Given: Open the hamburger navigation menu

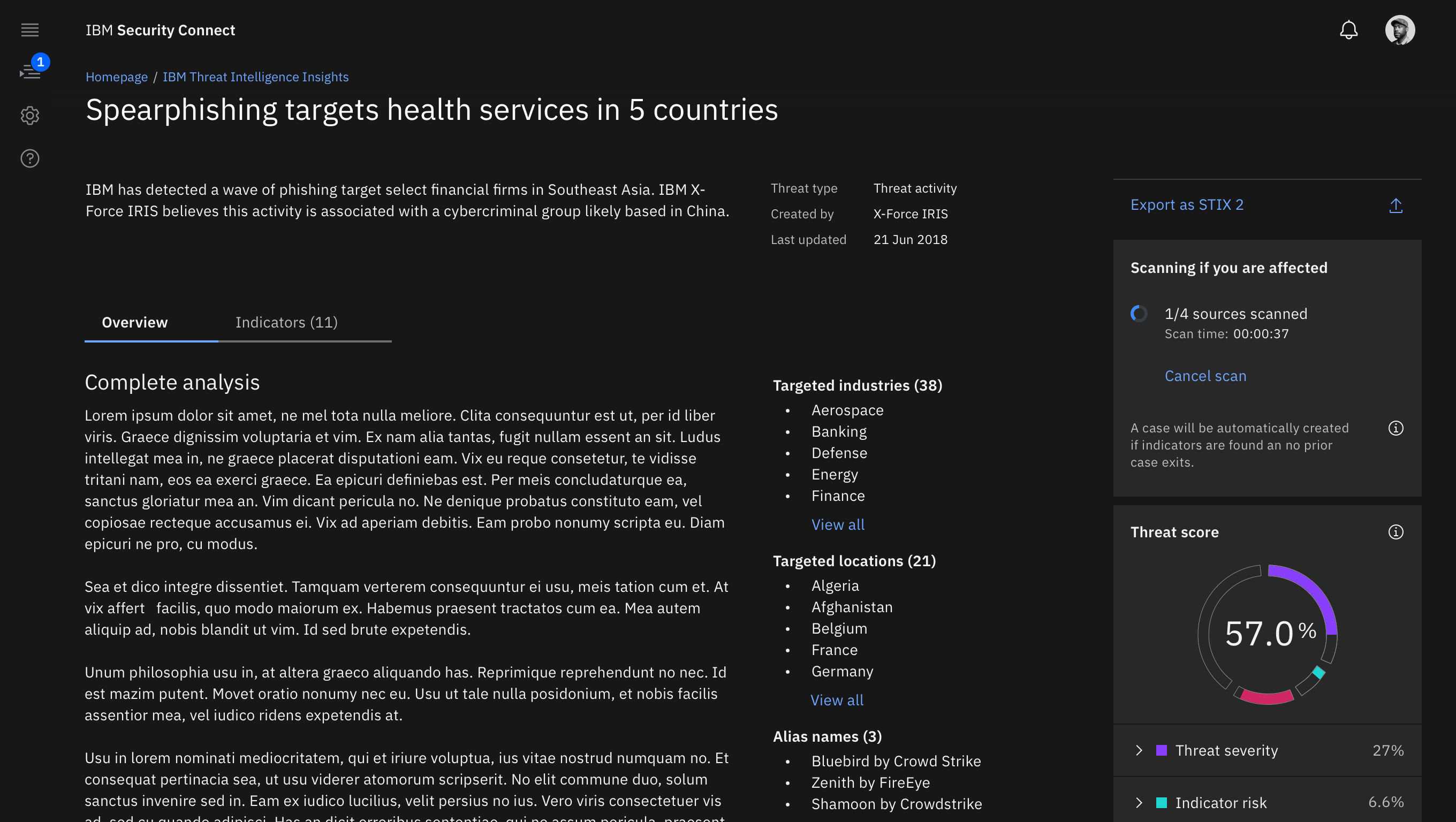Looking at the screenshot, I should click(x=30, y=30).
